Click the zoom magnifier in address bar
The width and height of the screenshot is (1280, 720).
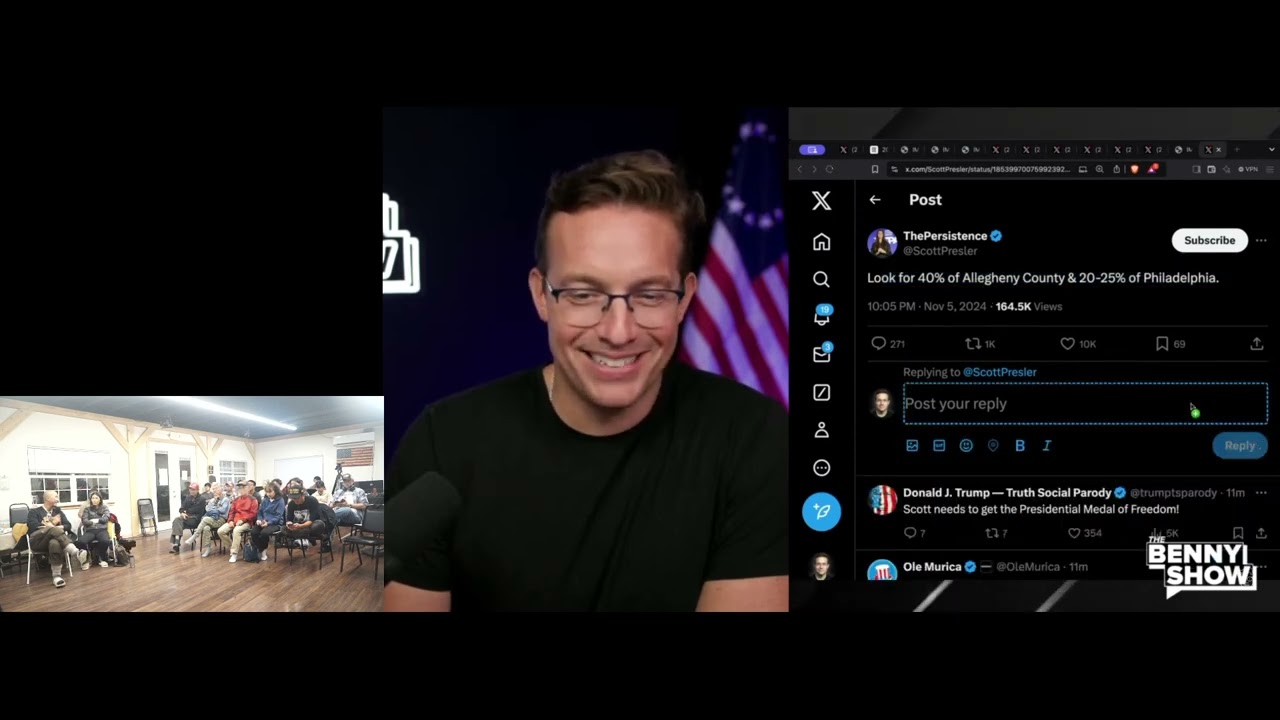pos(1100,169)
